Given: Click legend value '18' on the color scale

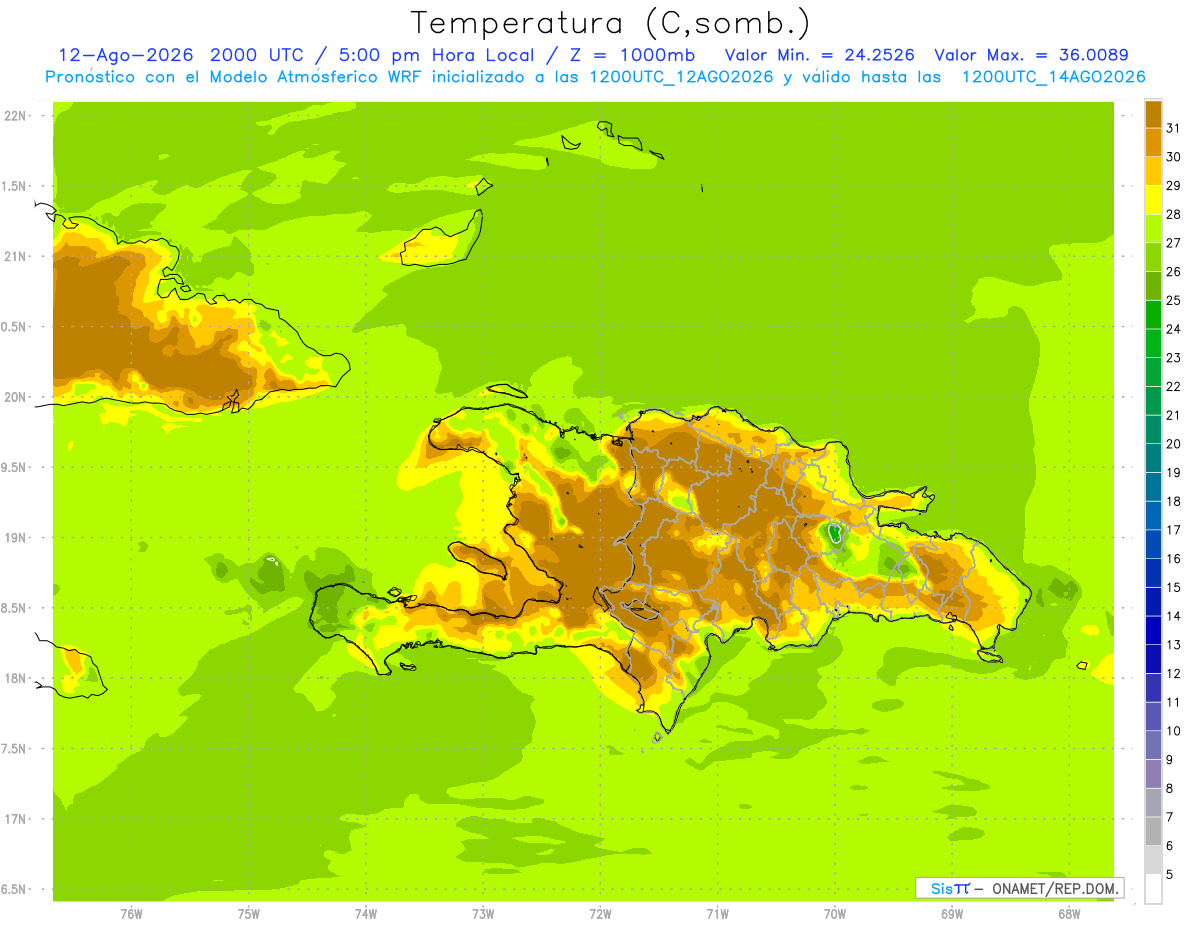Looking at the screenshot, I should click(1173, 501).
